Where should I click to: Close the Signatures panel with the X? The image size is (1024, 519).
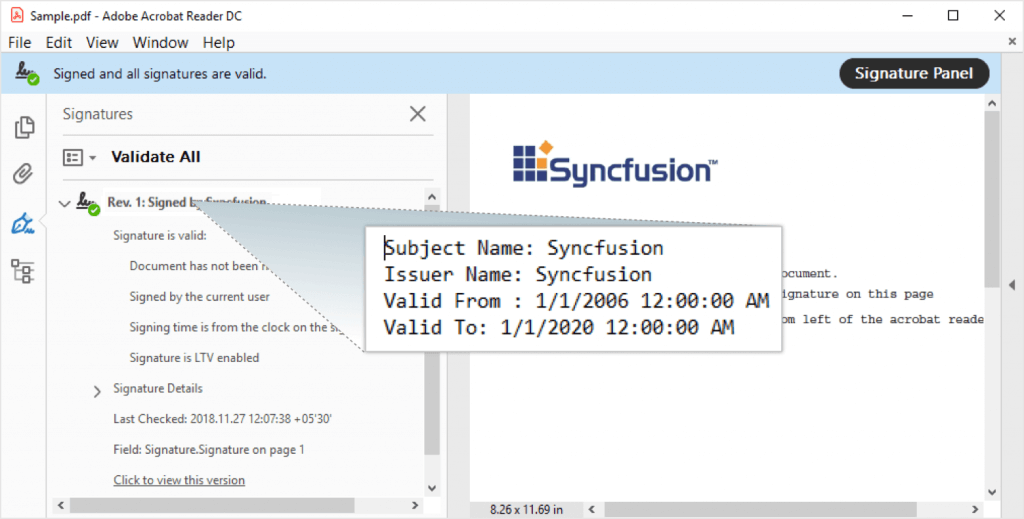point(417,114)
